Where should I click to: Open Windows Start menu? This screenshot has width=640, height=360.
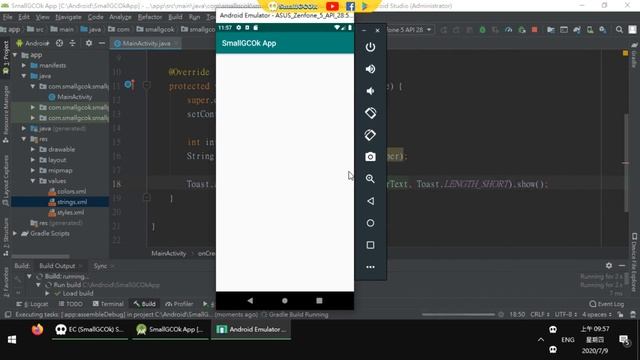click(x=12, y=340)
